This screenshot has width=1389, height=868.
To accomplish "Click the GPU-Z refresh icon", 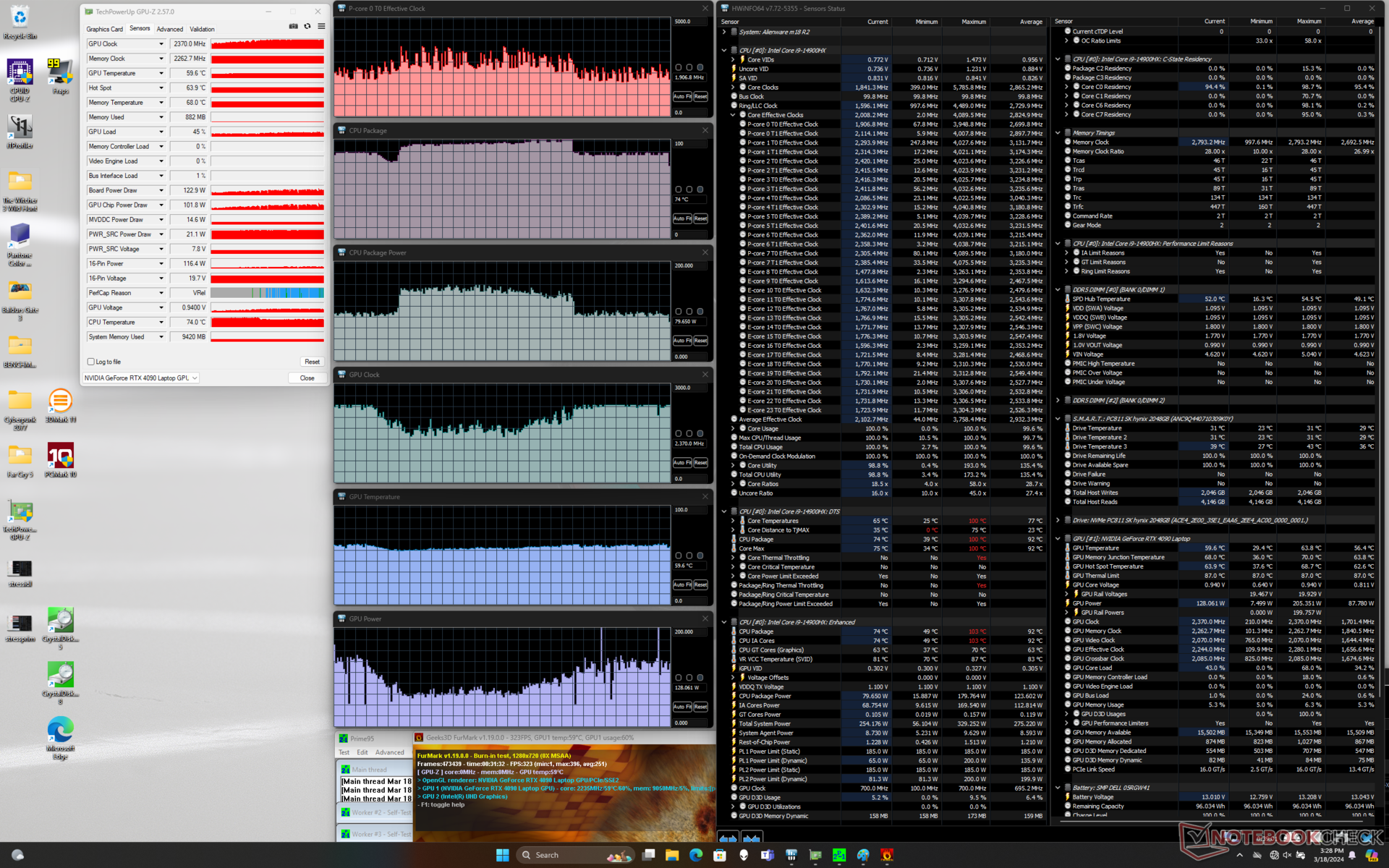I will point(307,27).
